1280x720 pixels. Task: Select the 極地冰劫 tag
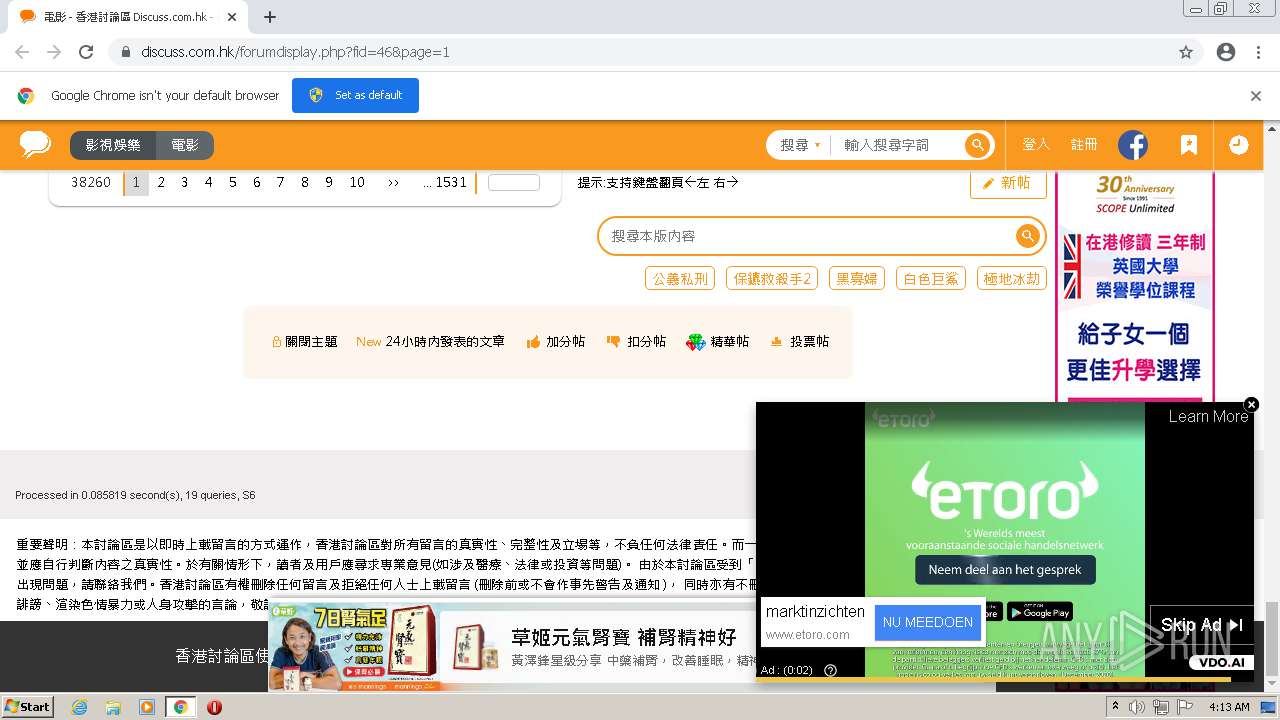click(x=1012, y=278)
